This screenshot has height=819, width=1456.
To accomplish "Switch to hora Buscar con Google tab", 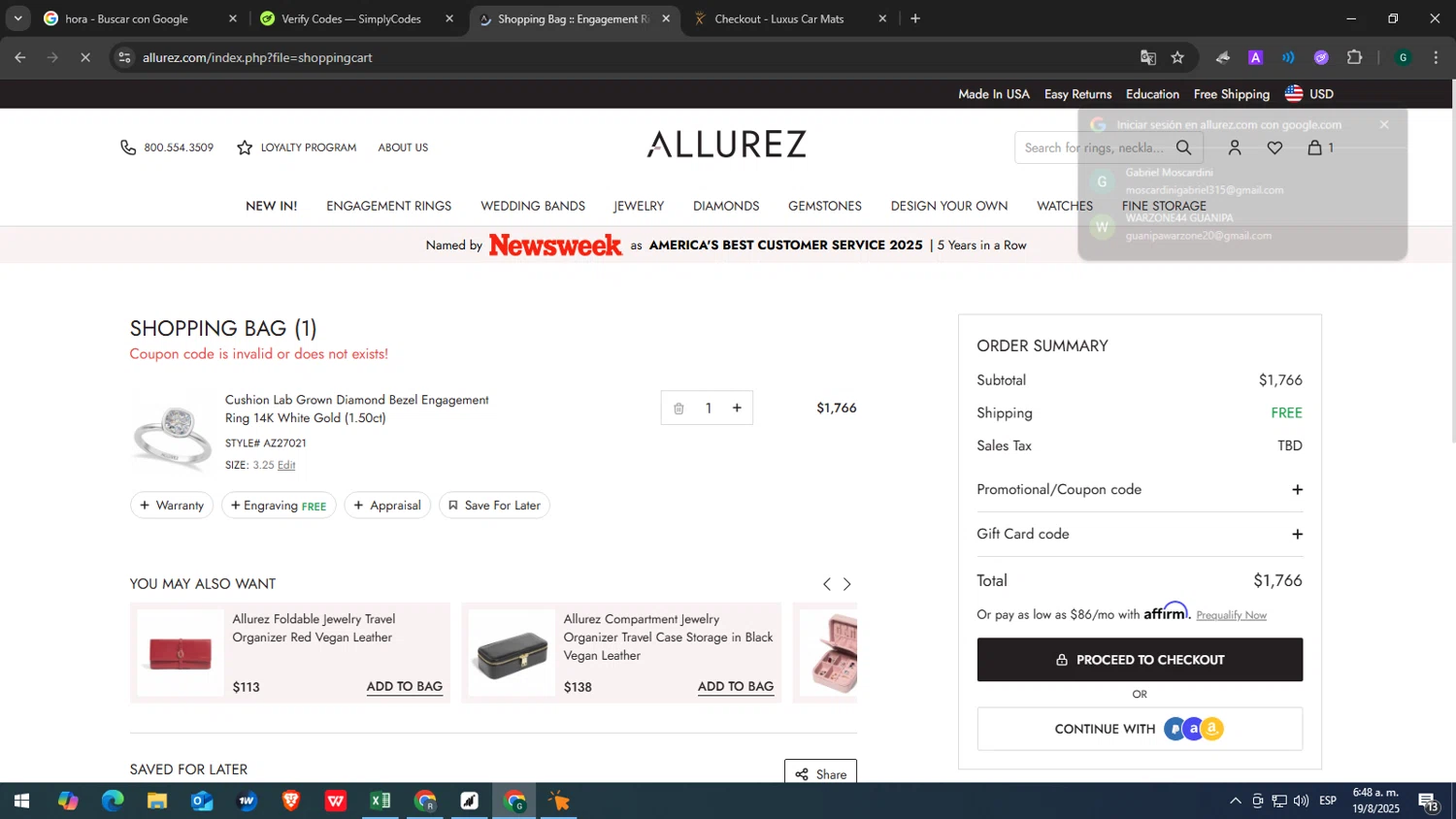I will coord(141,18).
